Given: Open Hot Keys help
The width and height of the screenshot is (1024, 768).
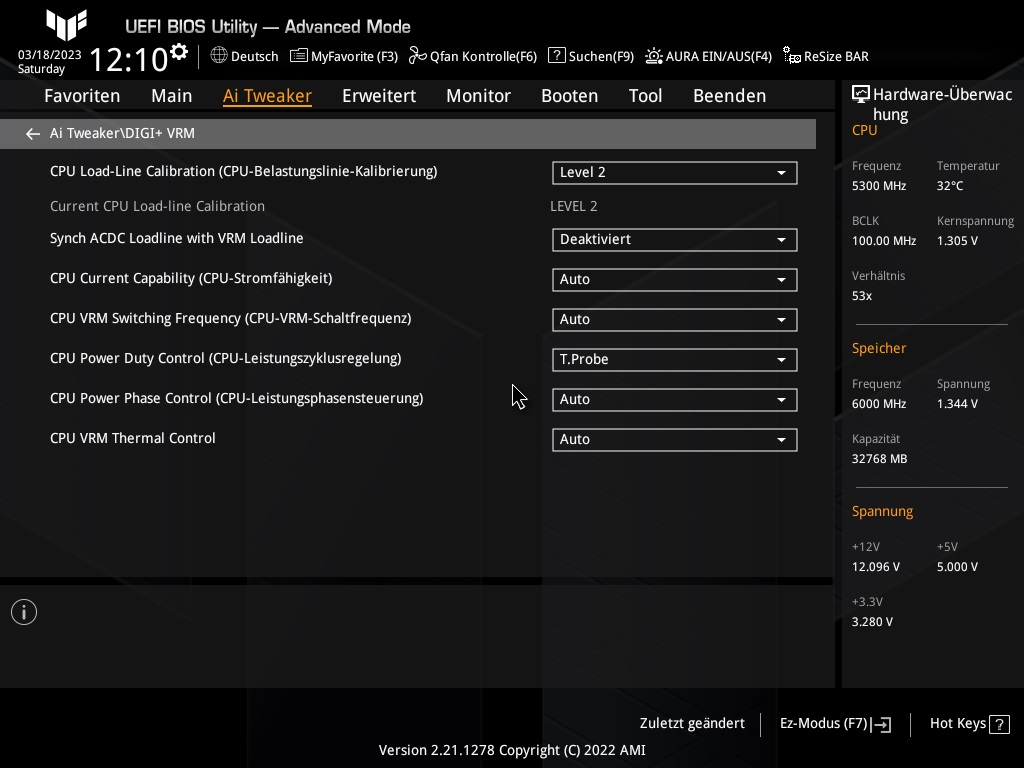Looking at the screenshot, I should coord(970,724).
